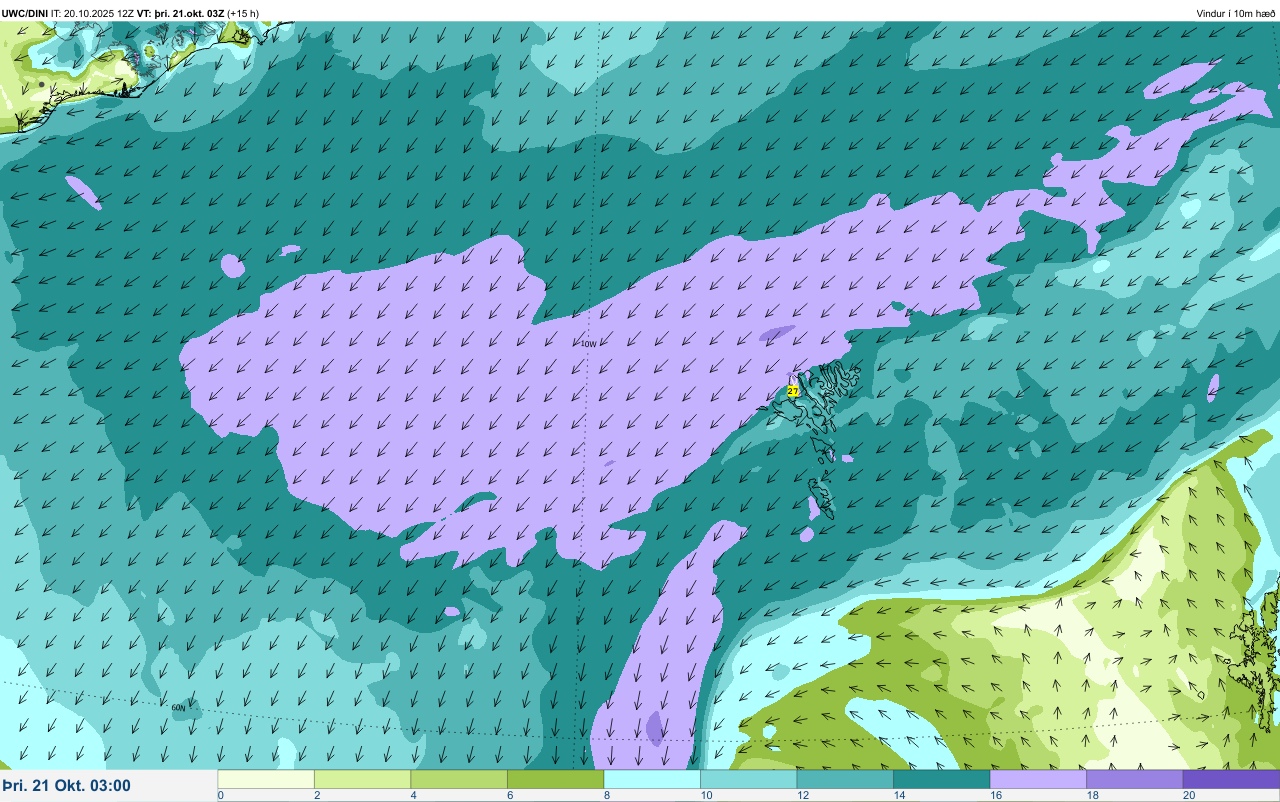Viewport: 1280px width, 802px height.
Task: Click the green 4–6 legend swatch
Action: click(x=459, y=779)
